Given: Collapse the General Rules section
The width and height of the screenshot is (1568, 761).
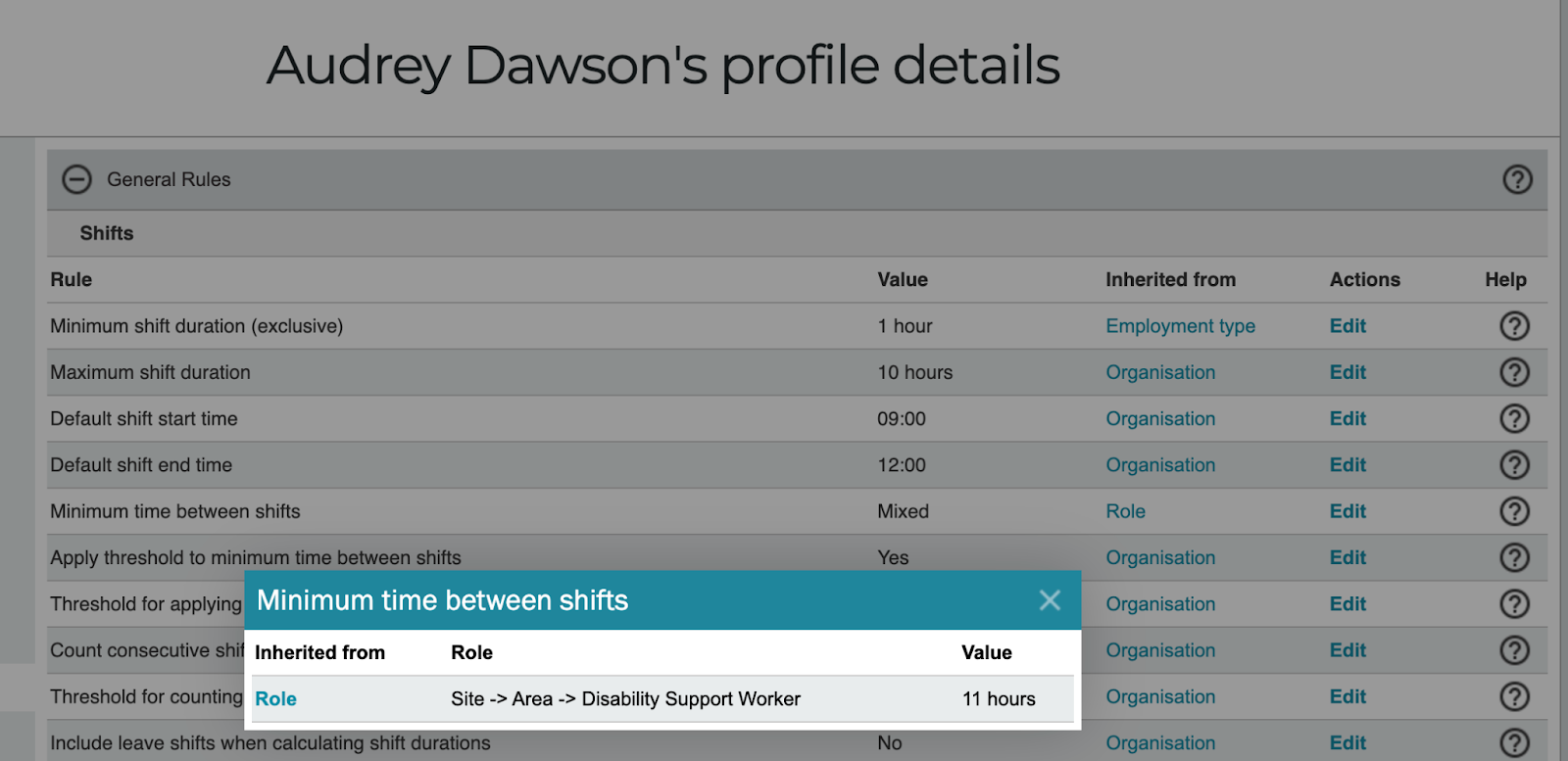Looking at the screenshot, I should point(76,179).
